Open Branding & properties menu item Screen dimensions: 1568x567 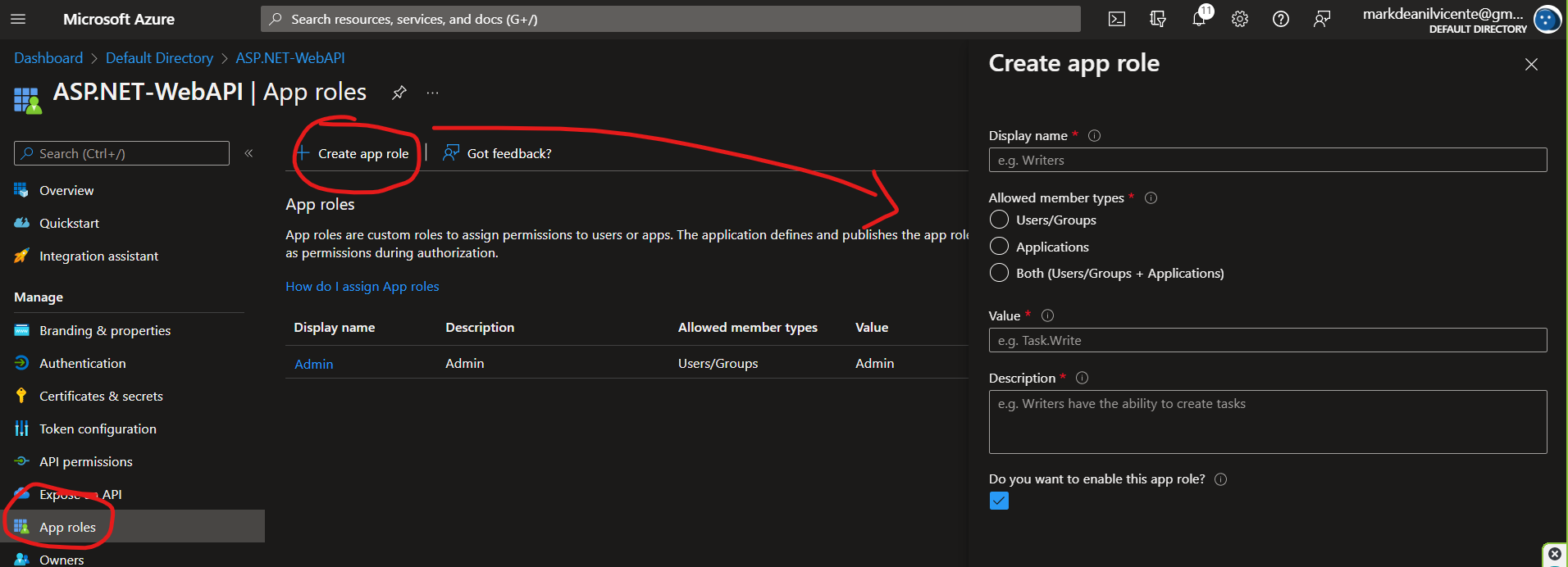coord(105,330)
